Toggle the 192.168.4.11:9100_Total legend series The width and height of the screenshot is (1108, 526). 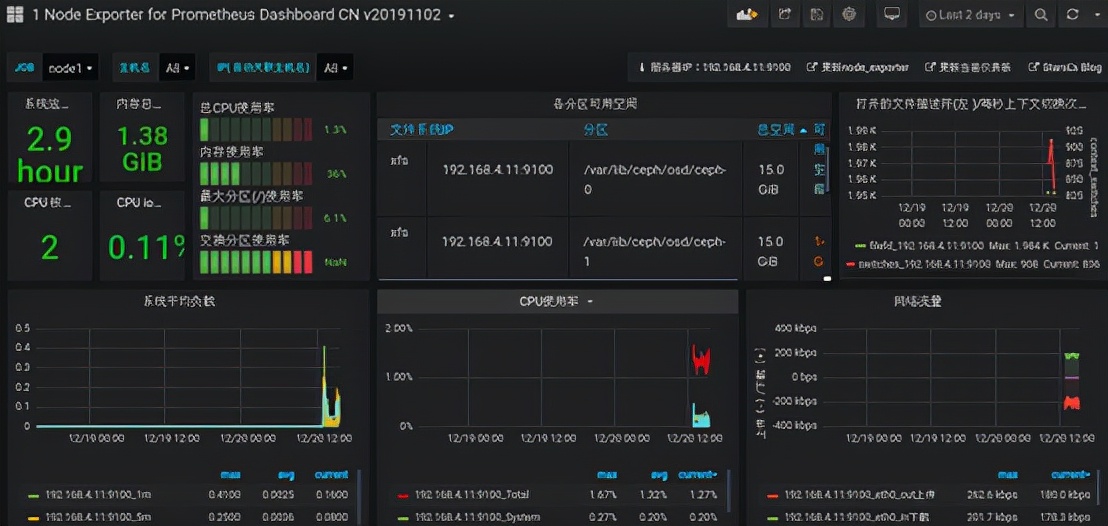[471, 496]
